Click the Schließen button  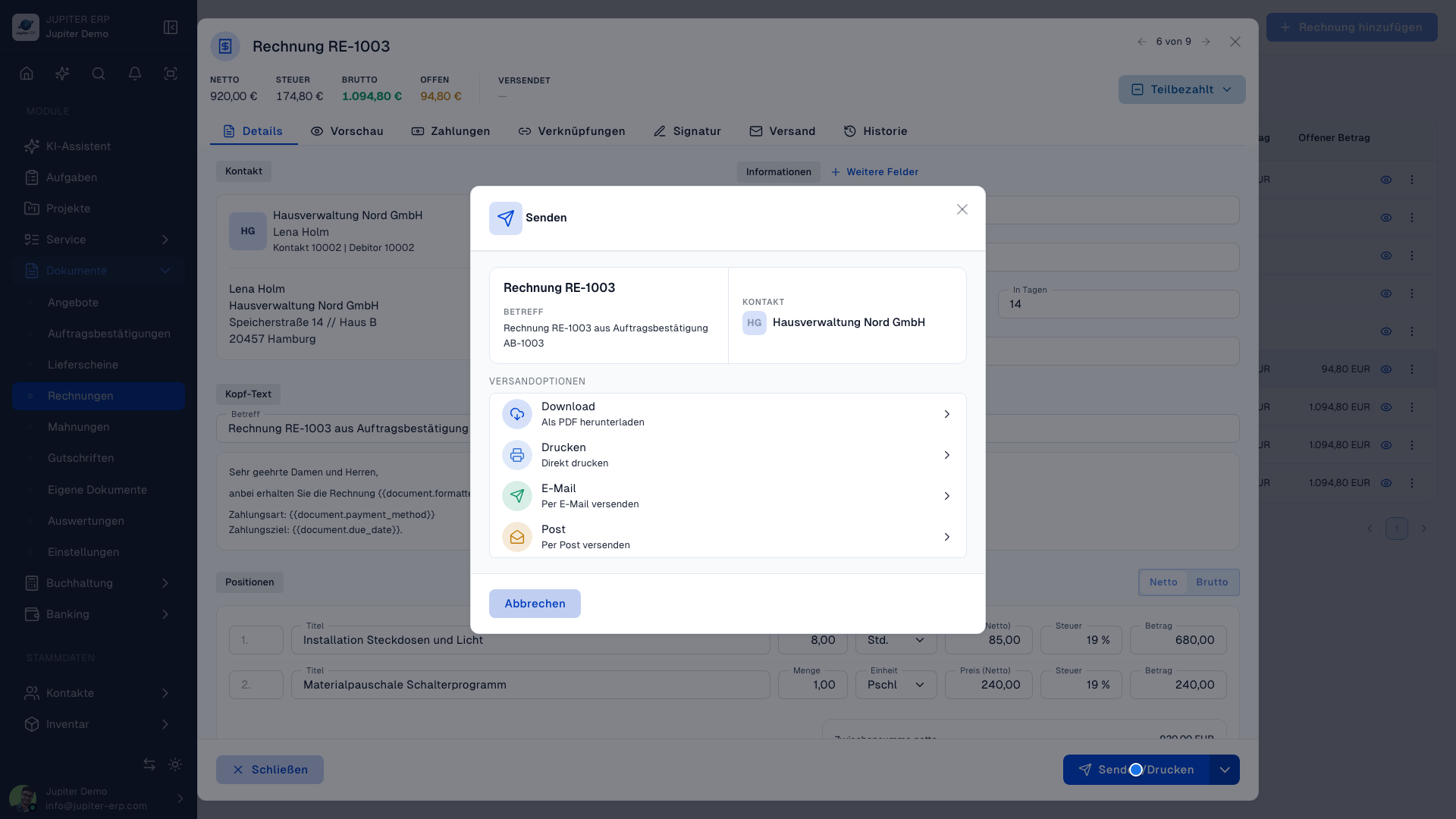coord(270,770)
